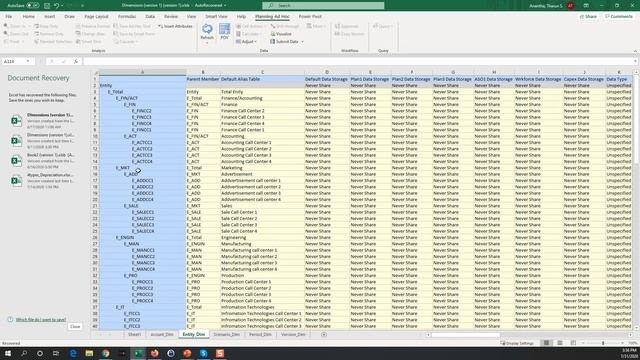Click Keep Only

click(x=46, y=26)
